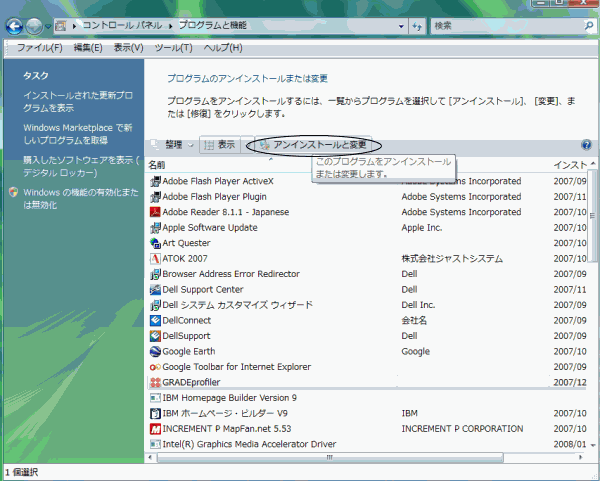Open the 表示(V) menu

tap(129, 48)
